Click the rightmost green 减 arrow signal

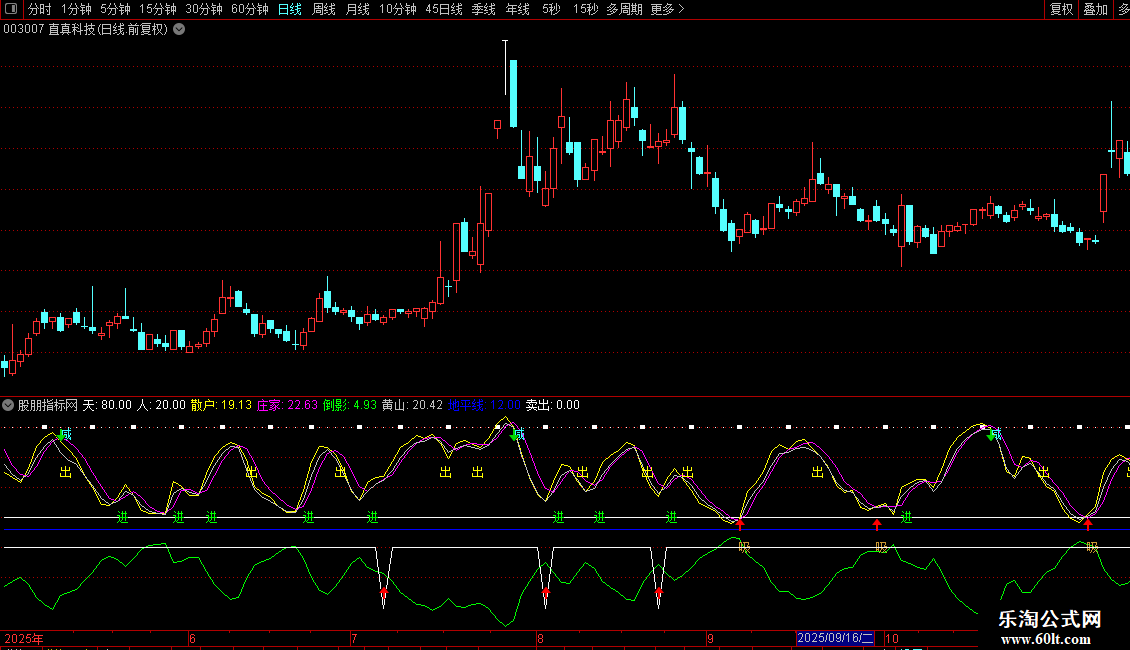pyautogui.click(x=991, y=434)
